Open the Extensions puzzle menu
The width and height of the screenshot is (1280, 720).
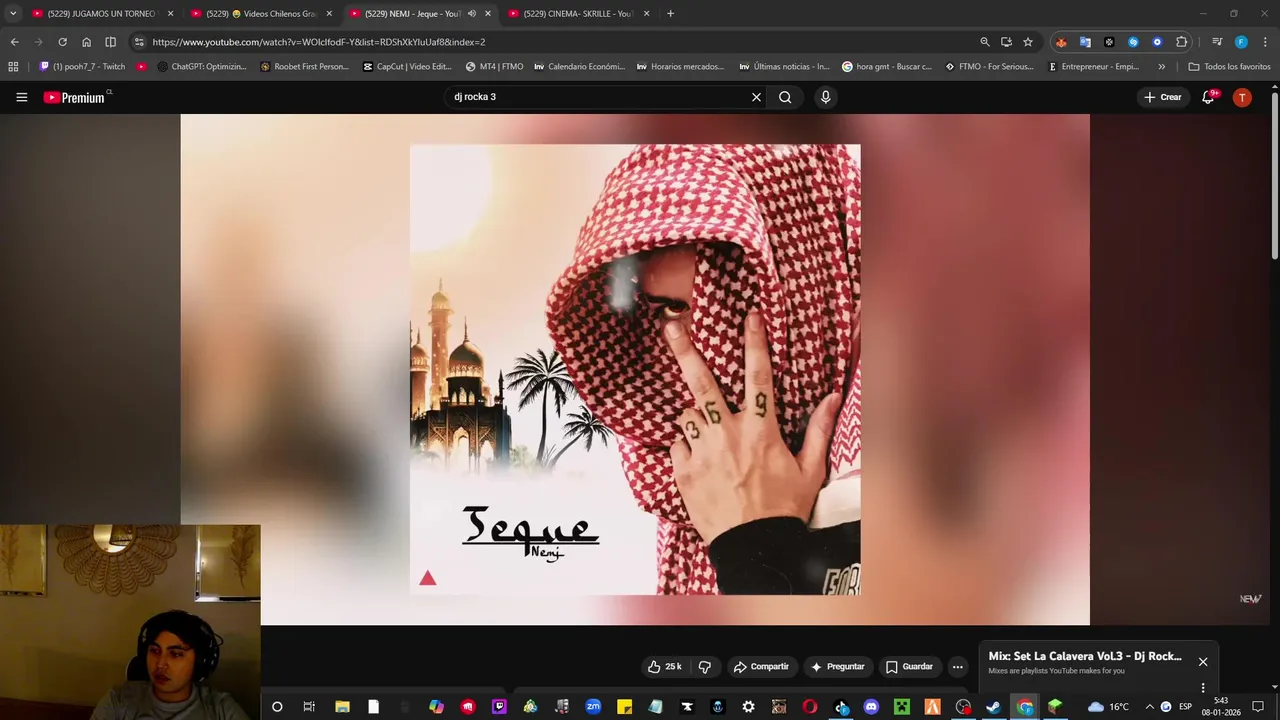click(x=1182, y=42)
